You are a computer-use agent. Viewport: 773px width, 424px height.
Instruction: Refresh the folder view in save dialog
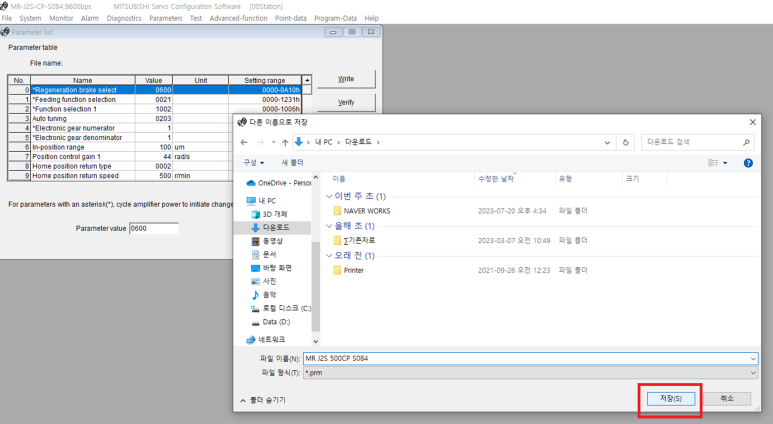626,142
